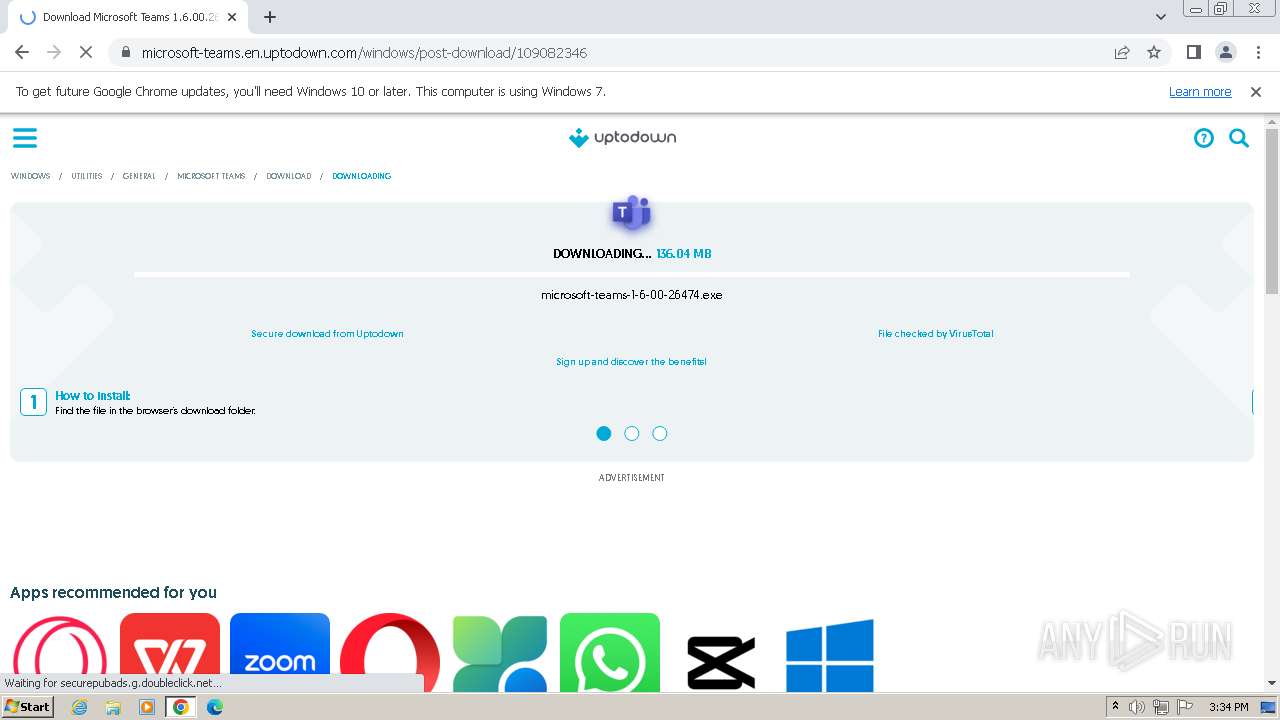
Task: Go to the UTILITIES breadcrumb
Action: click(87, 176)
